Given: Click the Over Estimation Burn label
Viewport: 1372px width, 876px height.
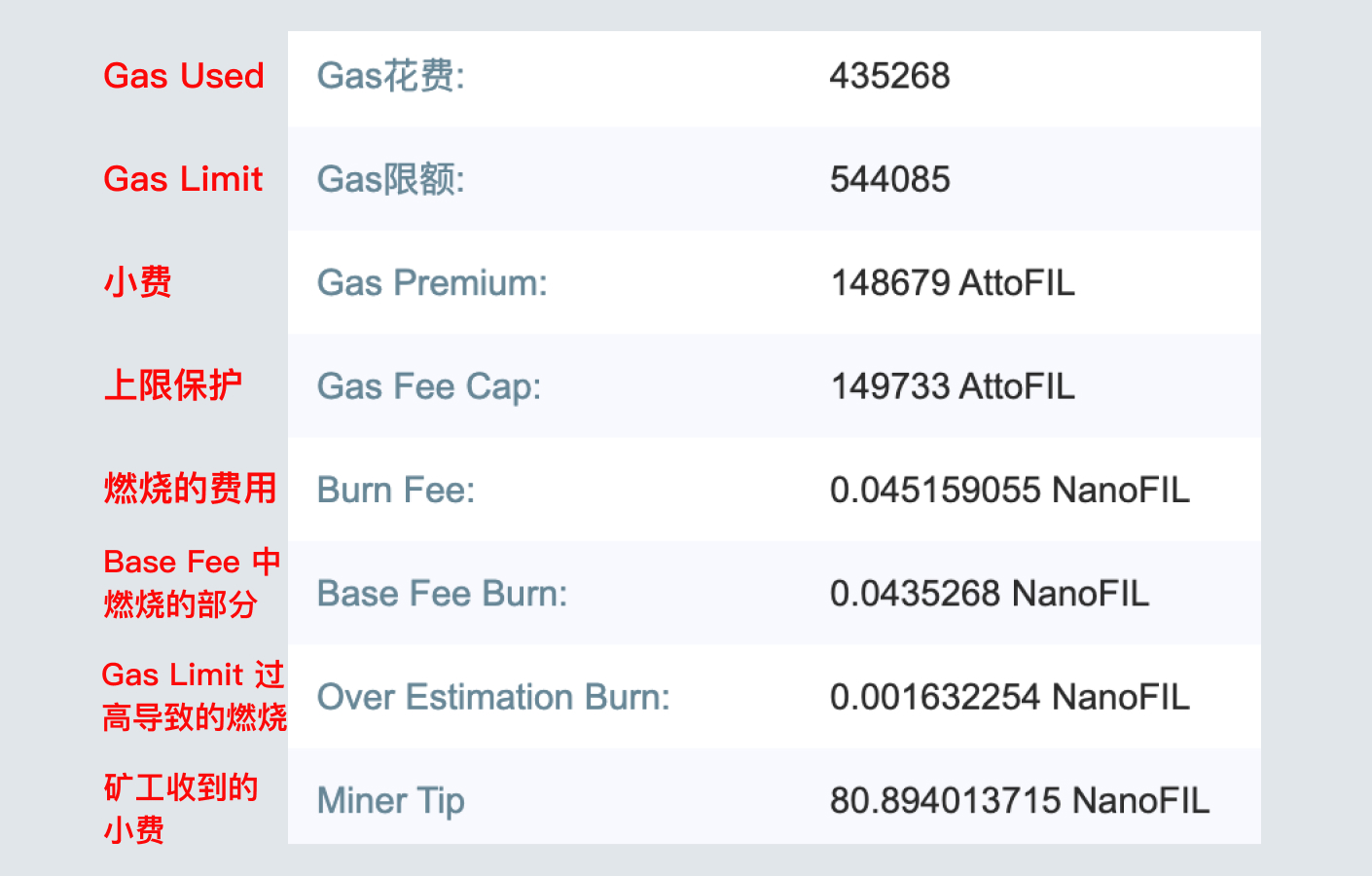Looking at the screenshot, I should (x=491, y=697).
